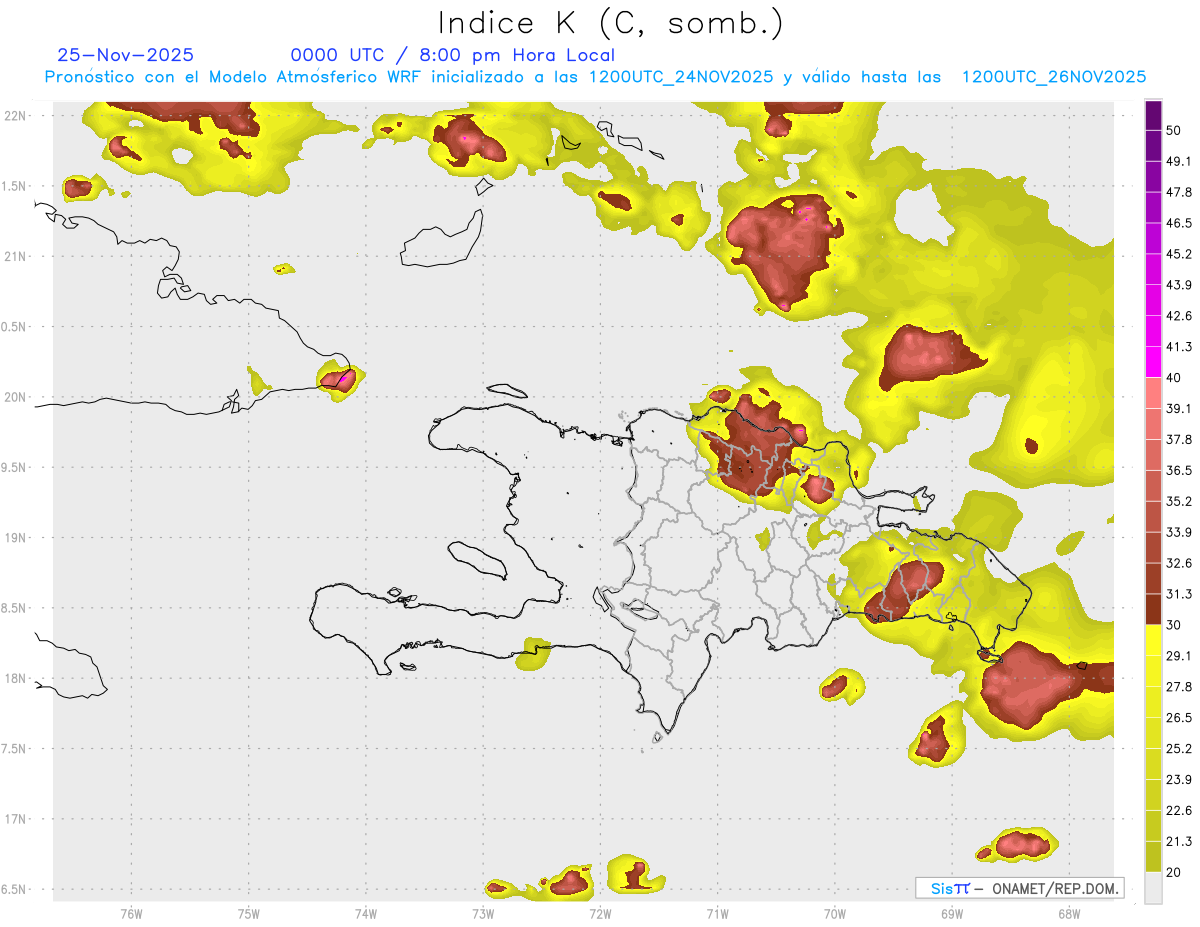Click the grey swatch below the 20 value

[1153, 888]
